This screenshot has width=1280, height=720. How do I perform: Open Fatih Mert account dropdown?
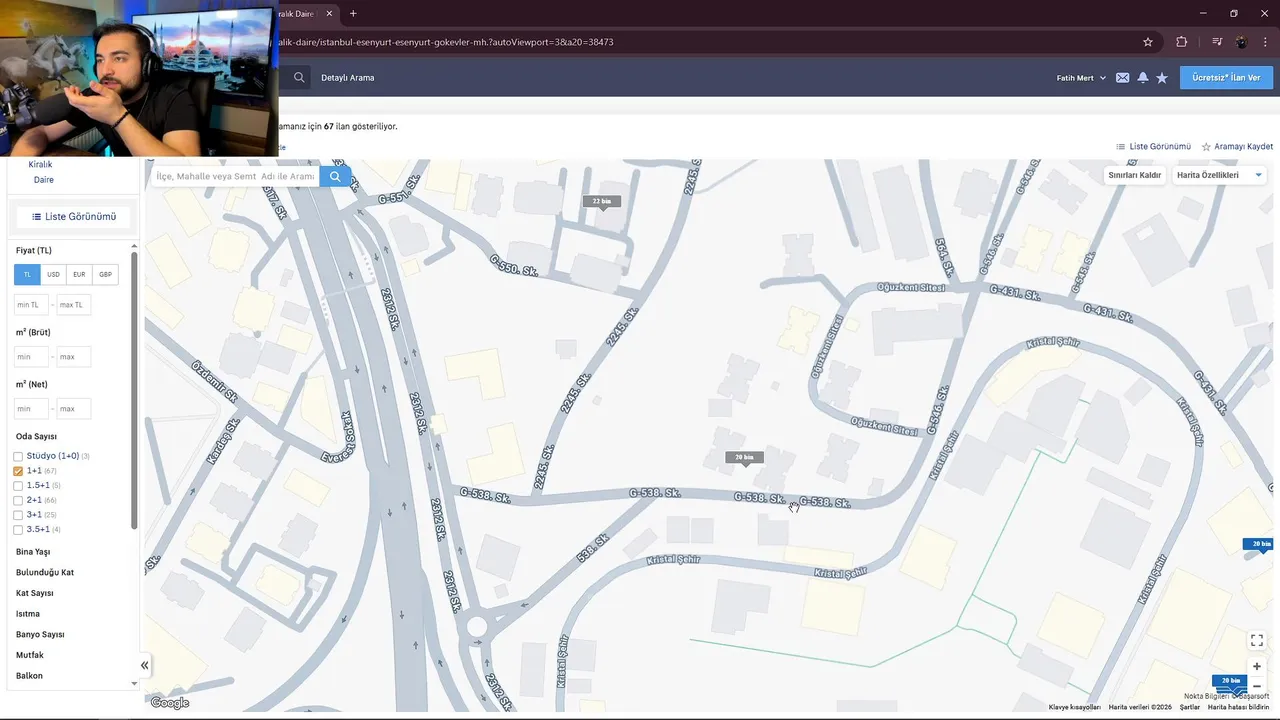click(x=1081, y=78)
